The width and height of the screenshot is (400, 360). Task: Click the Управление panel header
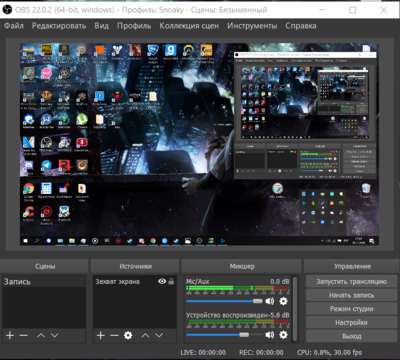[352, 266]
